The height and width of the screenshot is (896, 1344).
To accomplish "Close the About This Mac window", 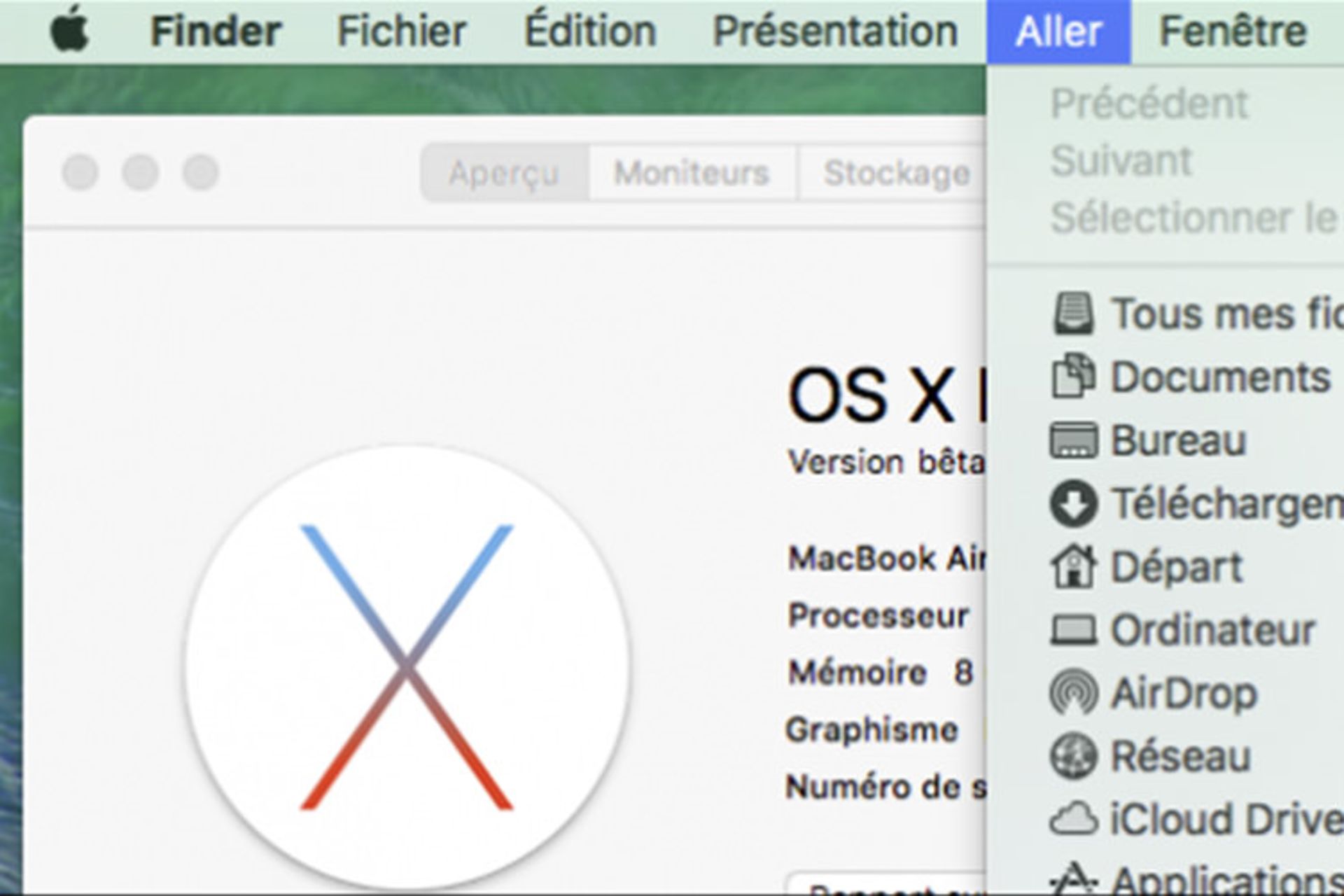I will [x=80, y=172].
